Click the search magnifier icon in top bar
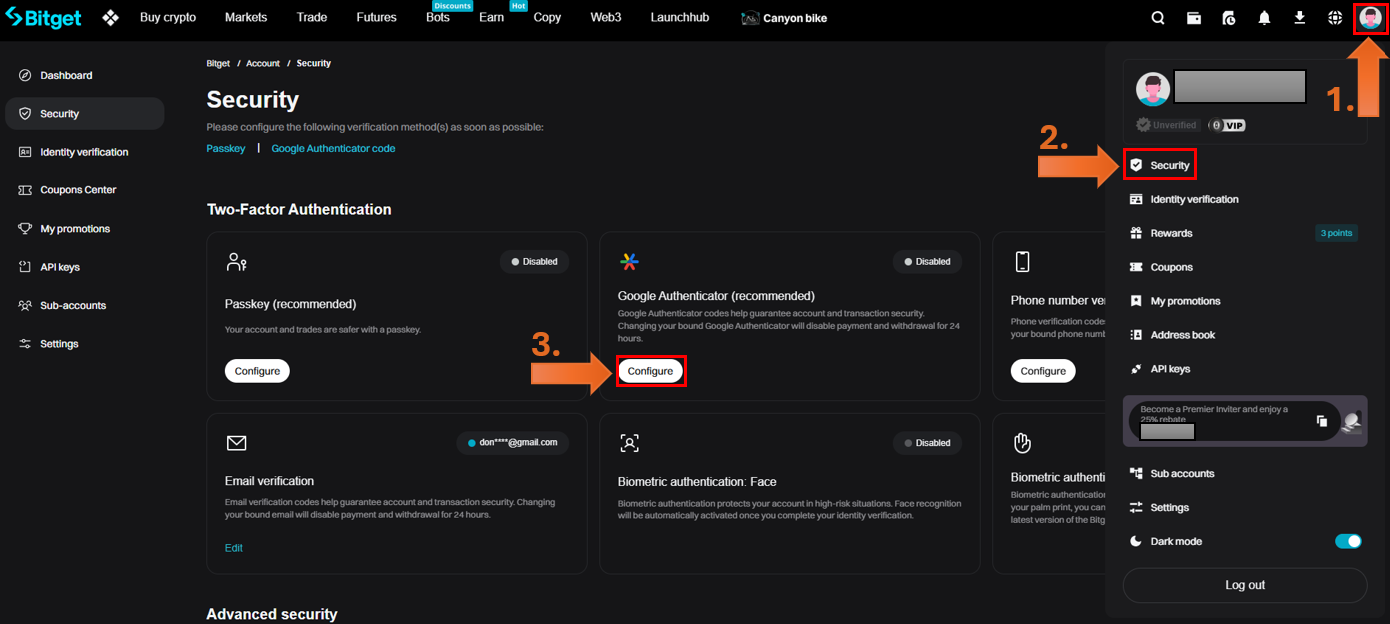 click(1158, 18)
